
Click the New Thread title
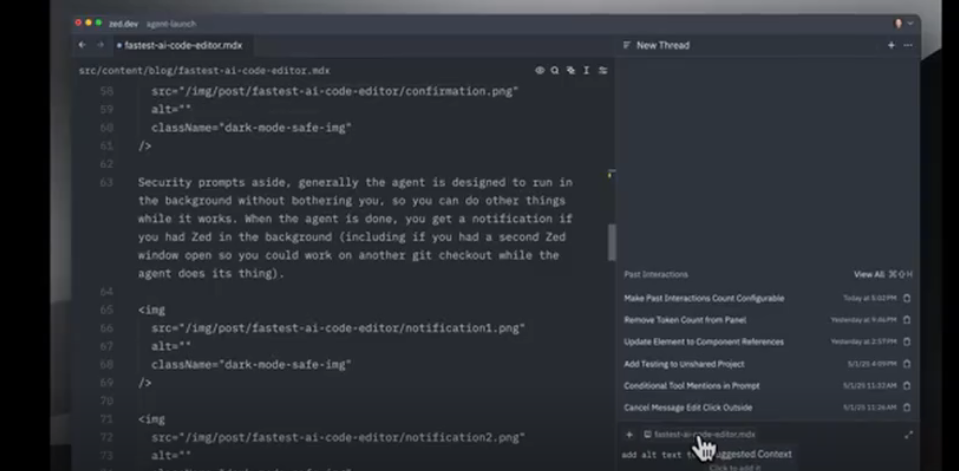662,45
